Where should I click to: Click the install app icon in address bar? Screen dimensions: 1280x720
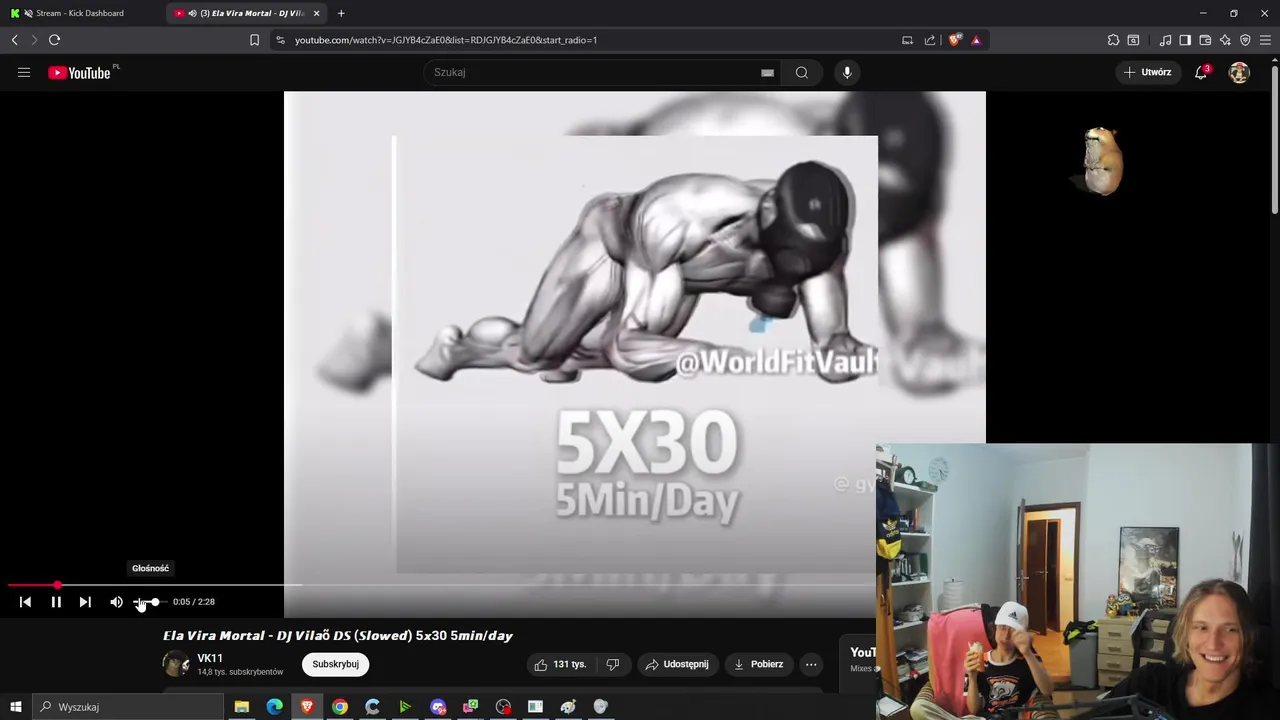click(x=907, y=40)
